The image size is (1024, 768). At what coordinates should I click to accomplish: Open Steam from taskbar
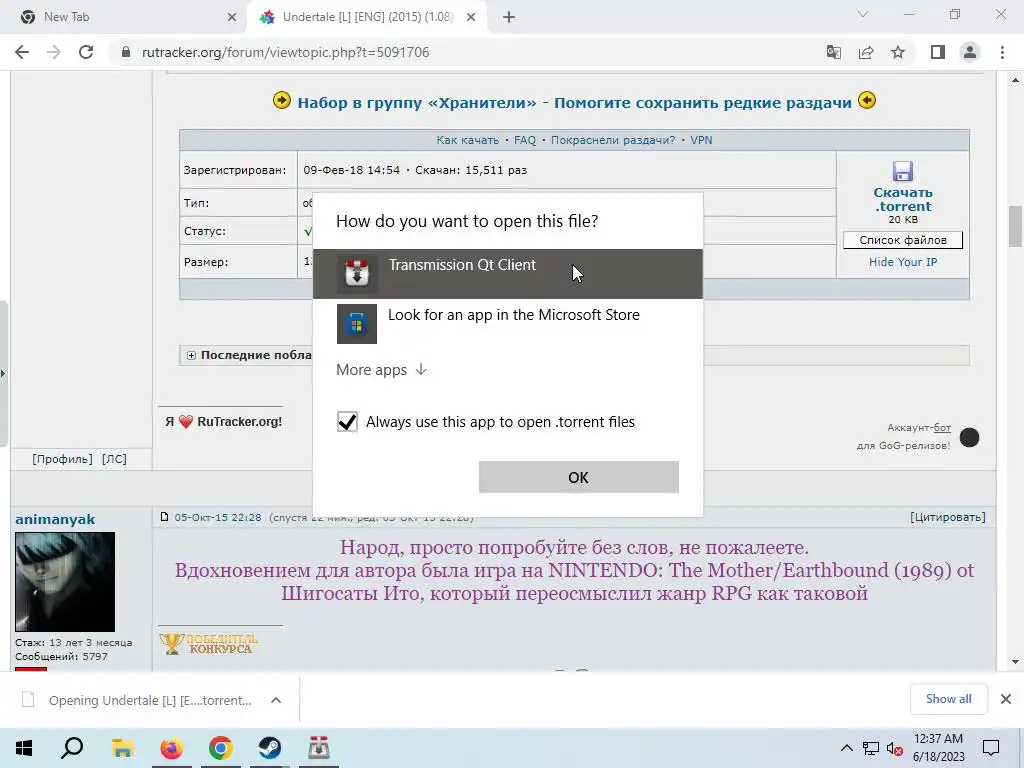(270, 748)
